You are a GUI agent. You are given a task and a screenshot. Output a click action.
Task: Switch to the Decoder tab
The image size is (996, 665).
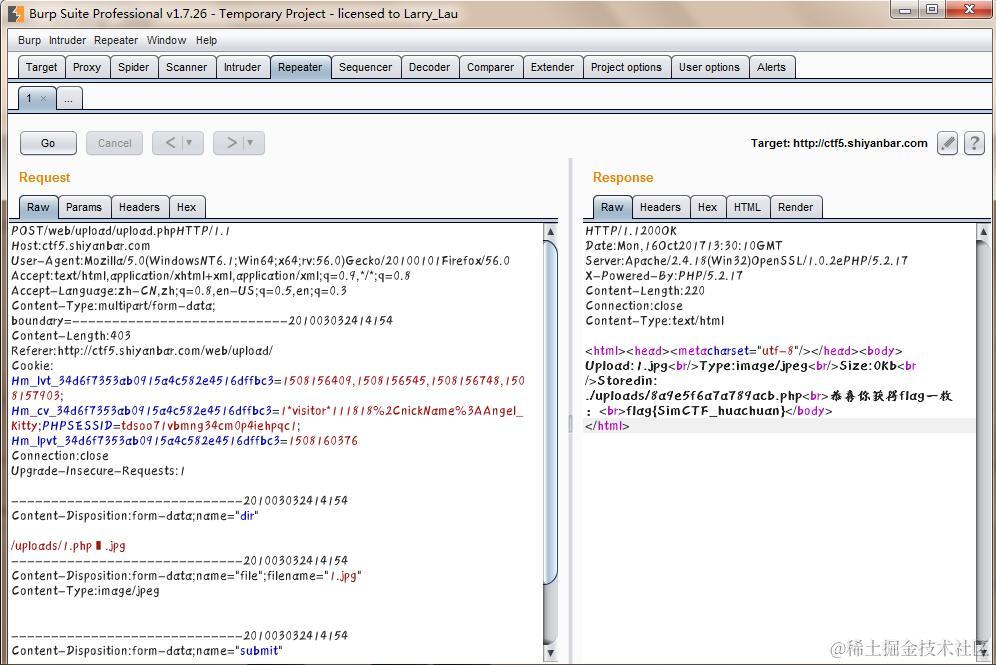429,67
